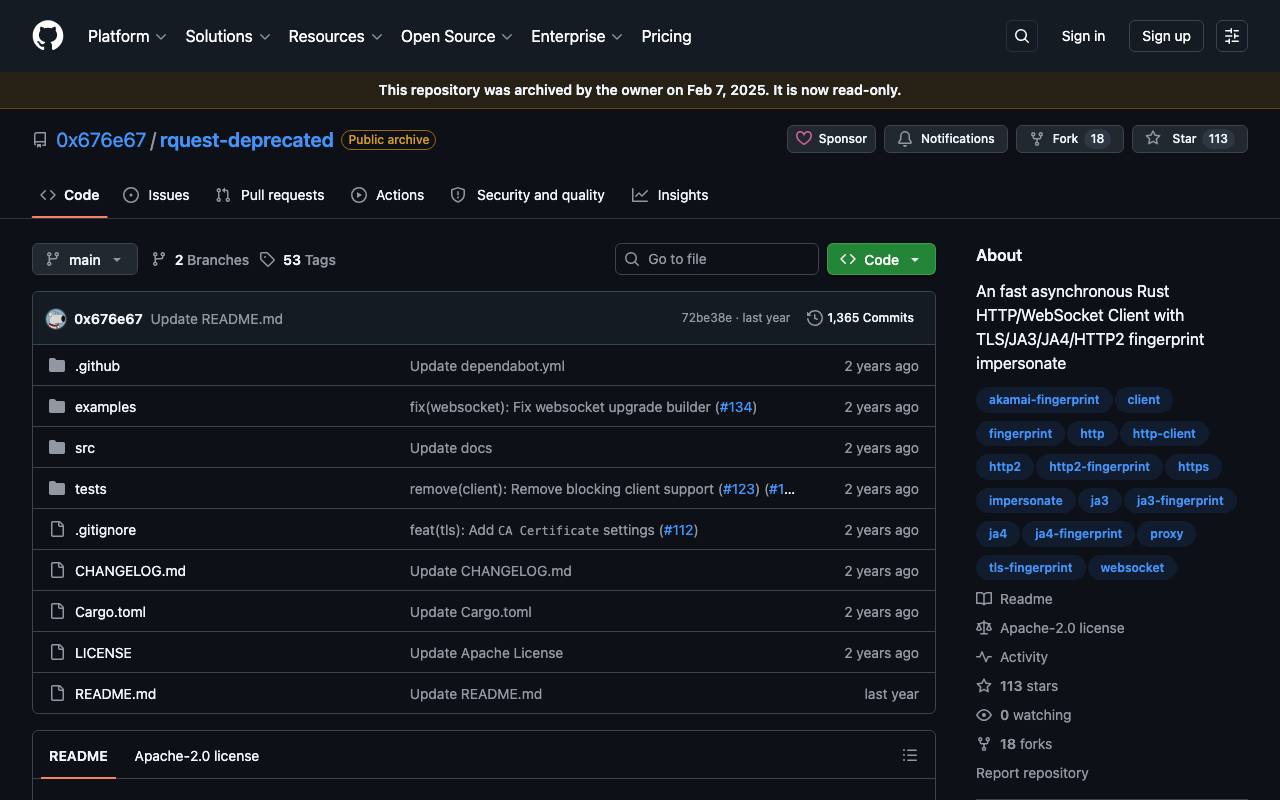1280x800 pixels.
Task: Star the repository with Star button
Action: tap(1190, 139)
